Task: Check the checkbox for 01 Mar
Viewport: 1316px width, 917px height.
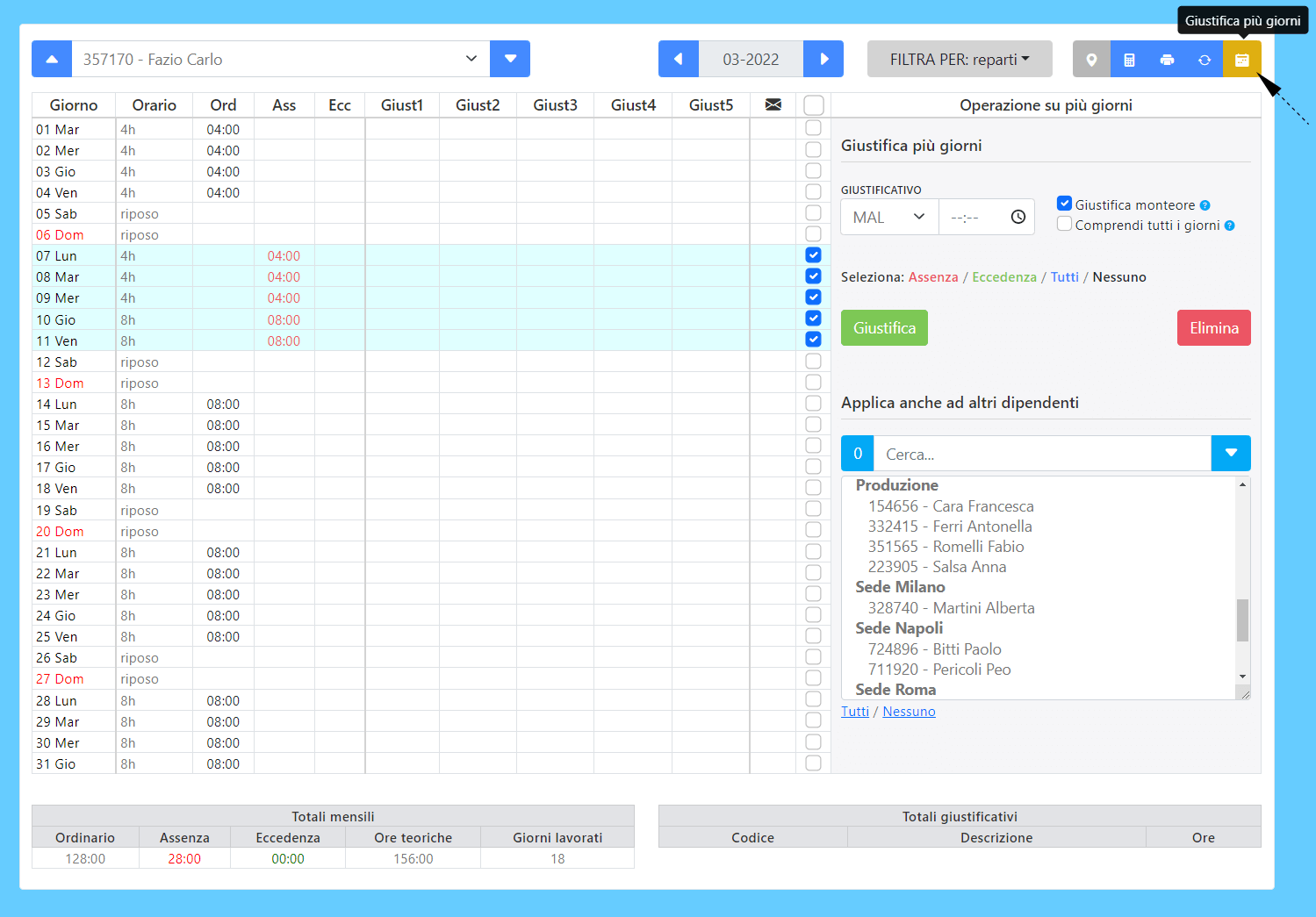Action: 813,128
